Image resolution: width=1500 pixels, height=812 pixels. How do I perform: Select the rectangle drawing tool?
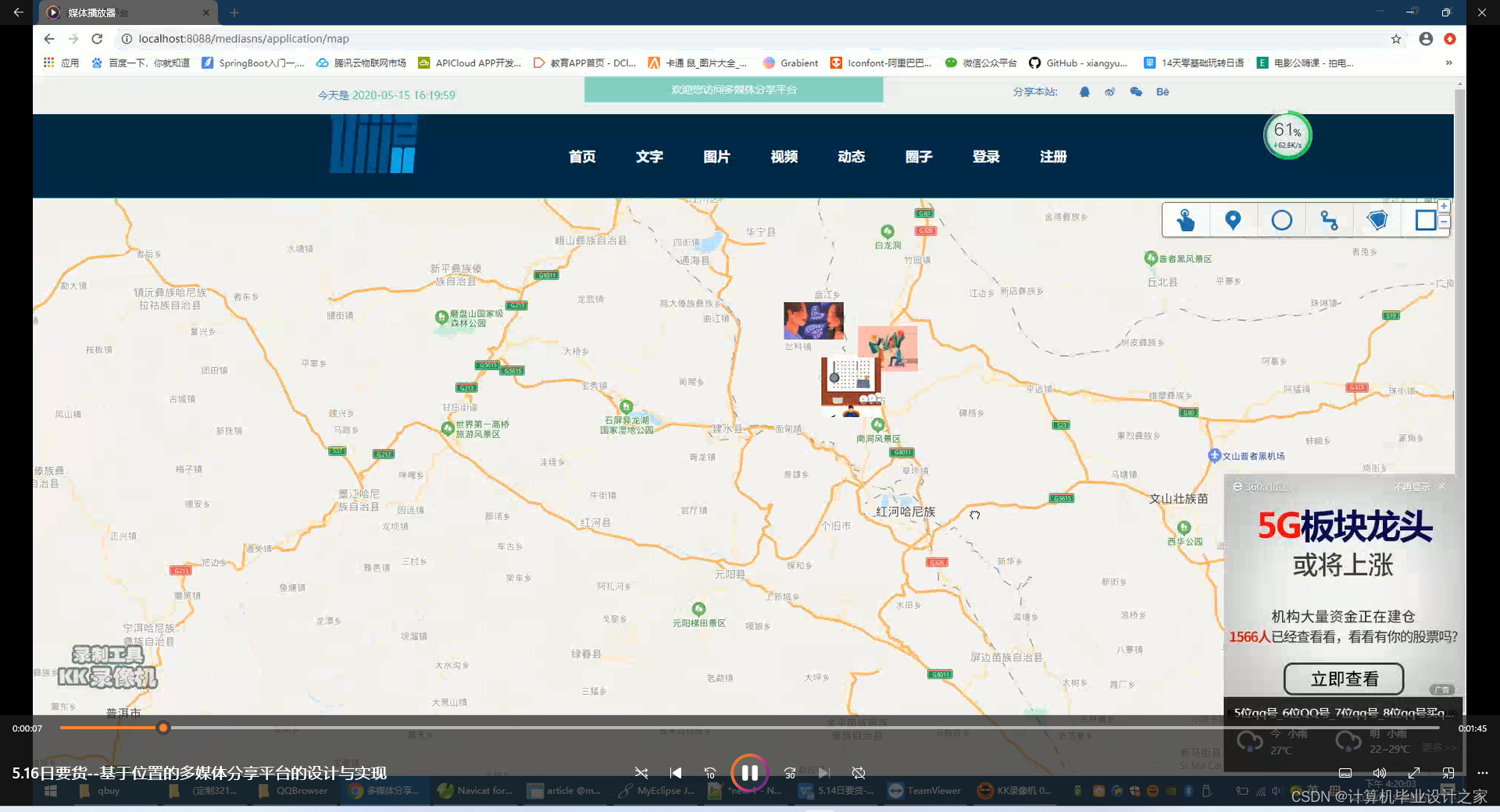(x=1425, y=220)
